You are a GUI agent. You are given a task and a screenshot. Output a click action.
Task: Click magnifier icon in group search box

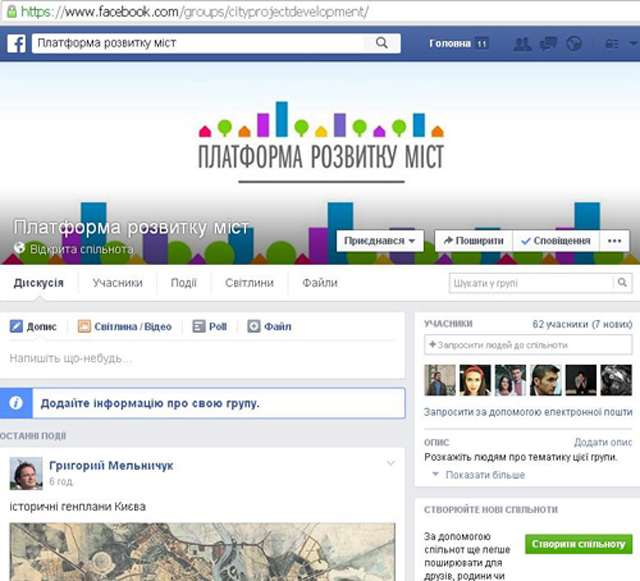[621, 283]
